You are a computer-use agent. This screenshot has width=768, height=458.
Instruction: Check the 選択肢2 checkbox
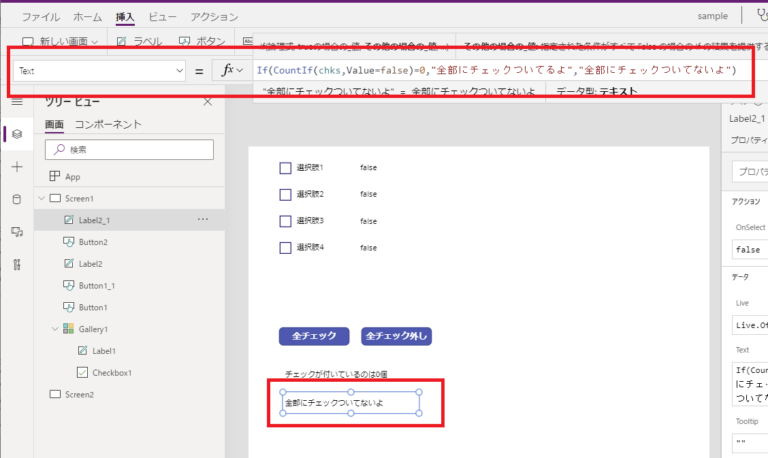click(x=286, y=194)
